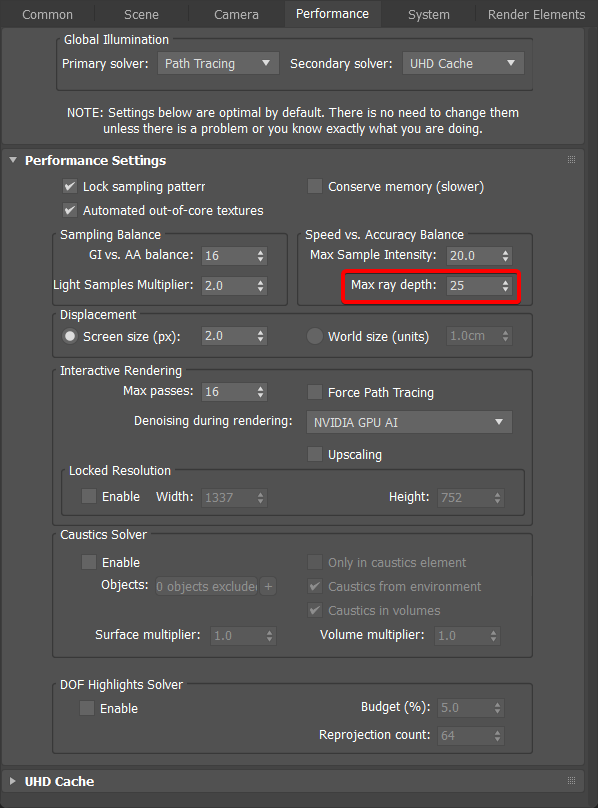The width and height of the screenshot is (598, 808).
Task: Click the Locked Resolution Height field
Action: coord(464,497)
